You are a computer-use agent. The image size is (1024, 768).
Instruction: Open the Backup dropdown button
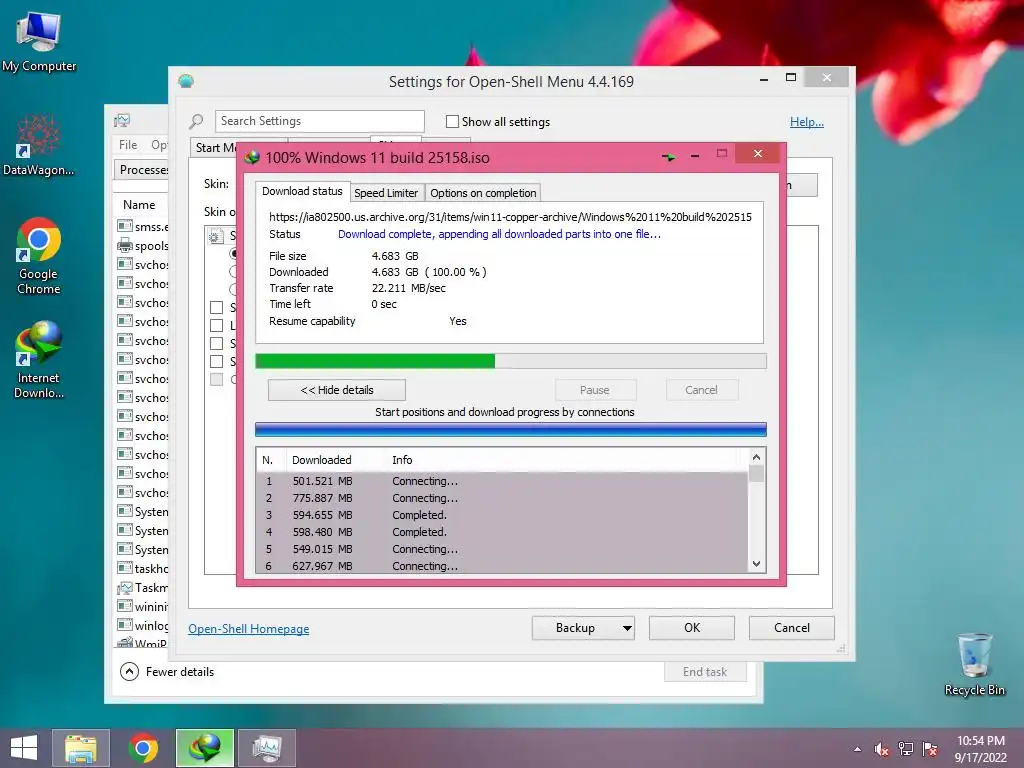pyautogui.click(x=583, y=628)
